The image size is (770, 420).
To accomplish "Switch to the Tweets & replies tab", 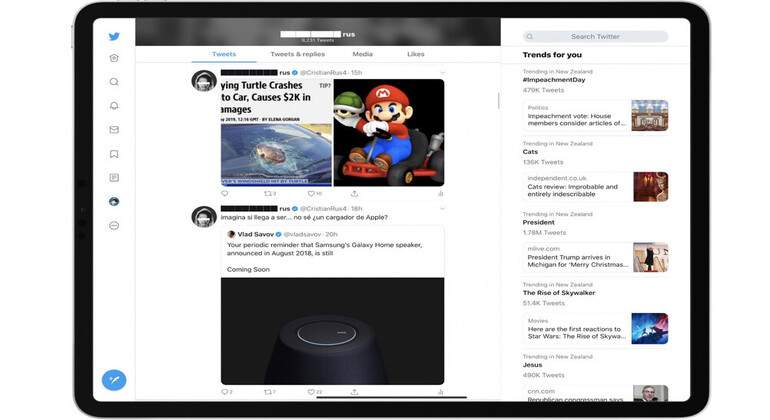I will click(x=298, y=54).
